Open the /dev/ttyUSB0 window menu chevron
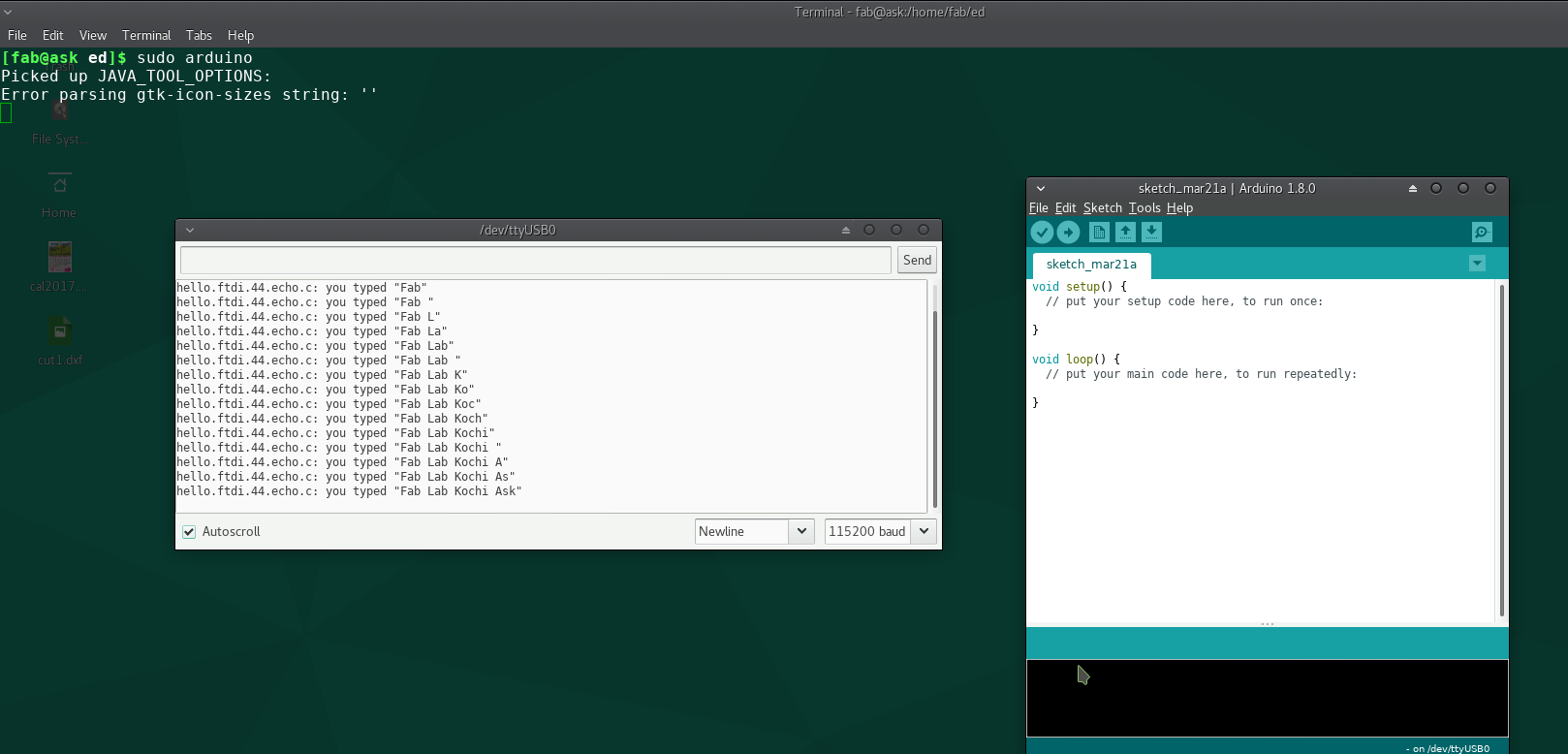The height and width of the screenshot is (754, 1568). (190, 231)
